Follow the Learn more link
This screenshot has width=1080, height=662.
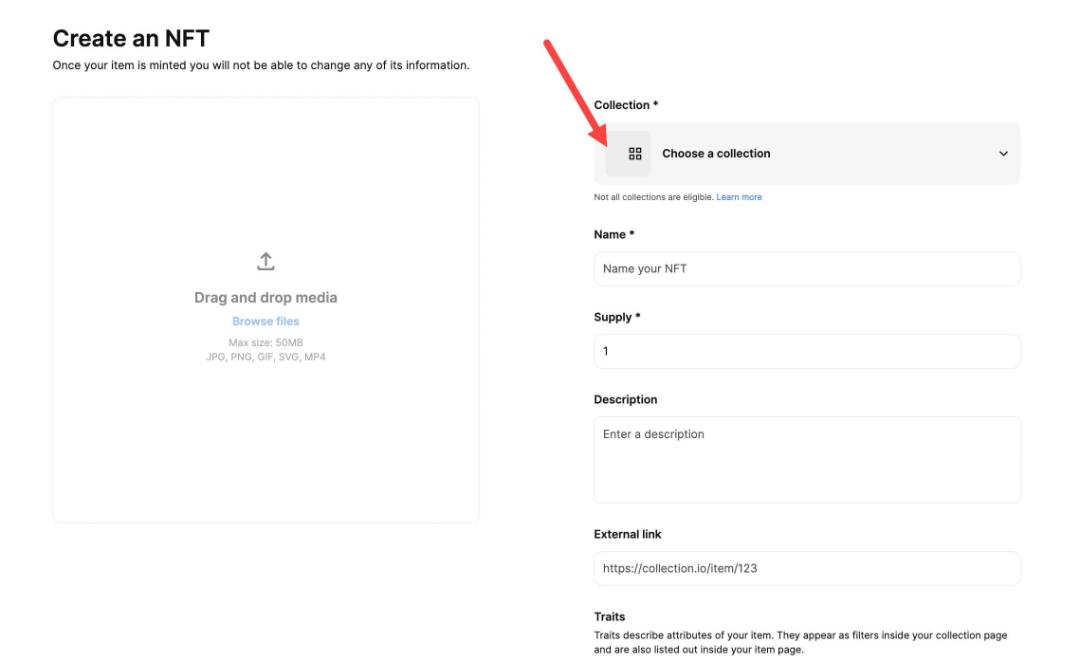pyautogui.click(x=739, y=197)
